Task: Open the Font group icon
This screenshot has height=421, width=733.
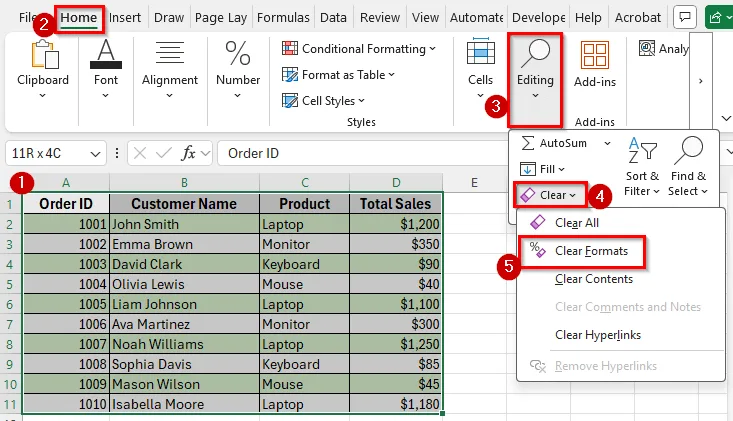Action: coord(106,54)
